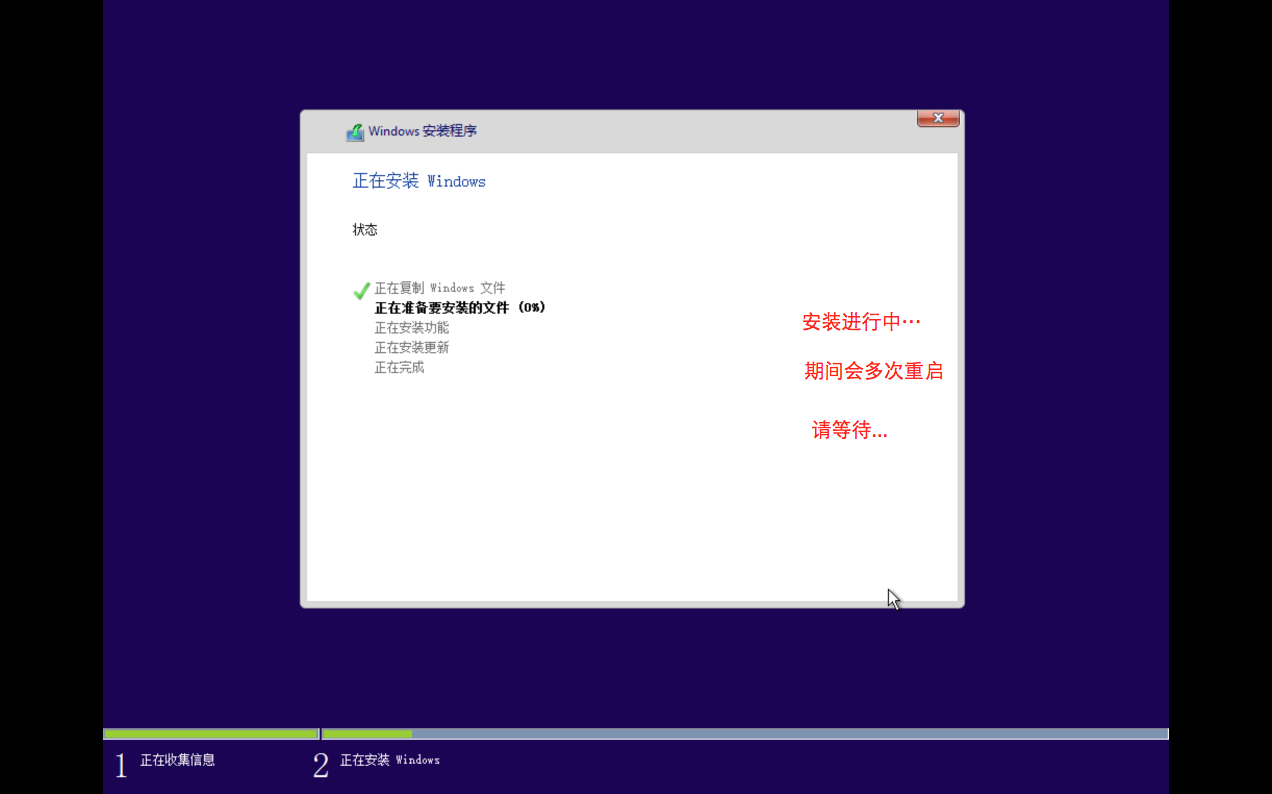The height and width of the screenshot is (794, 1272).
Task: Select the 正在复制 Windows 文件 status line
Action: click(440, 288)
